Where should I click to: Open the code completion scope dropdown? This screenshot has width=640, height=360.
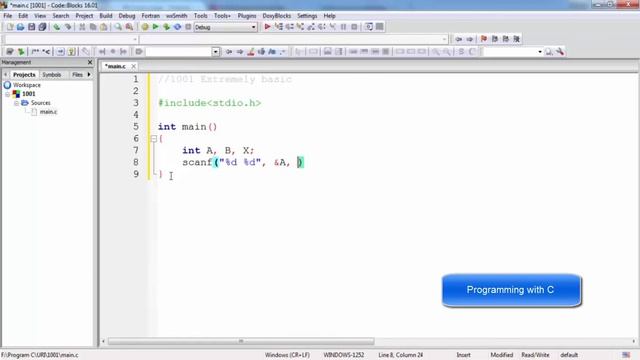[x=135, y=39]
